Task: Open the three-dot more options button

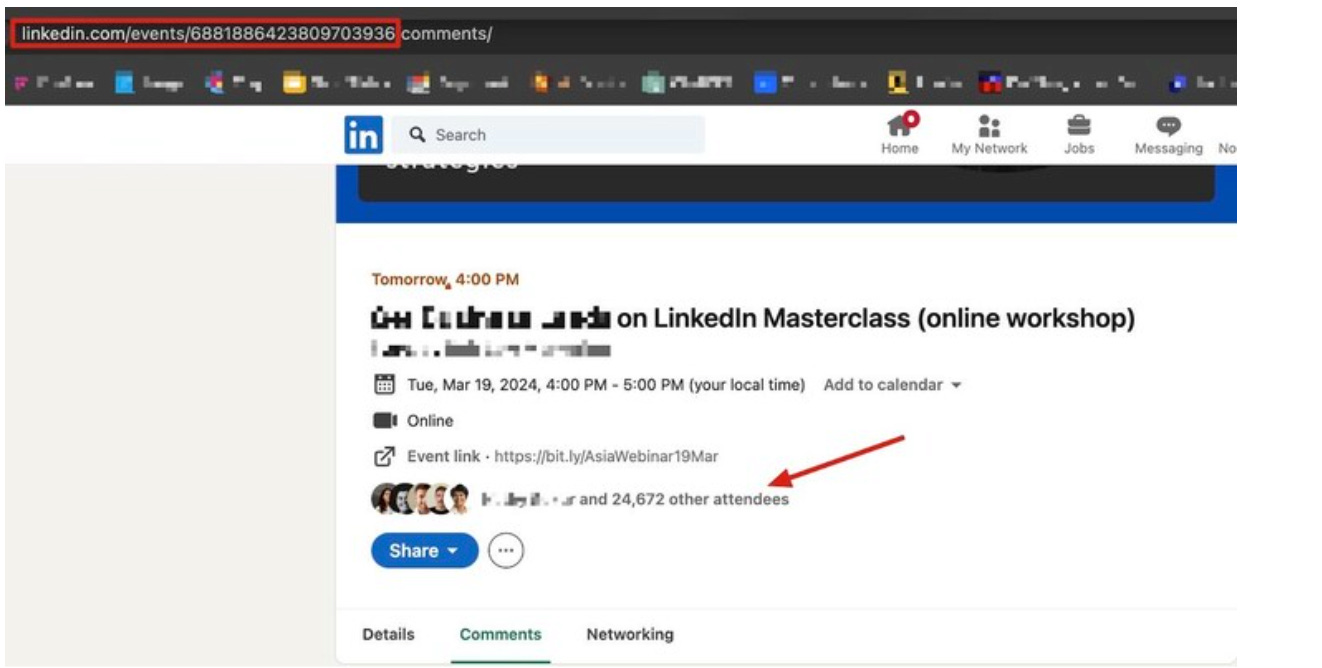Action: pos(507,550)
